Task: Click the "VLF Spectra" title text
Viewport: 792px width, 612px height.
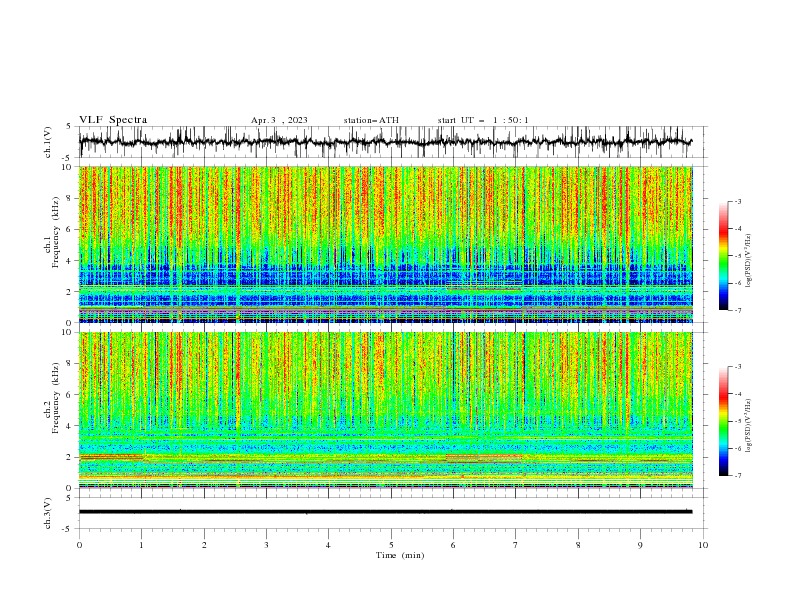Action: click(x=113, y=120)
